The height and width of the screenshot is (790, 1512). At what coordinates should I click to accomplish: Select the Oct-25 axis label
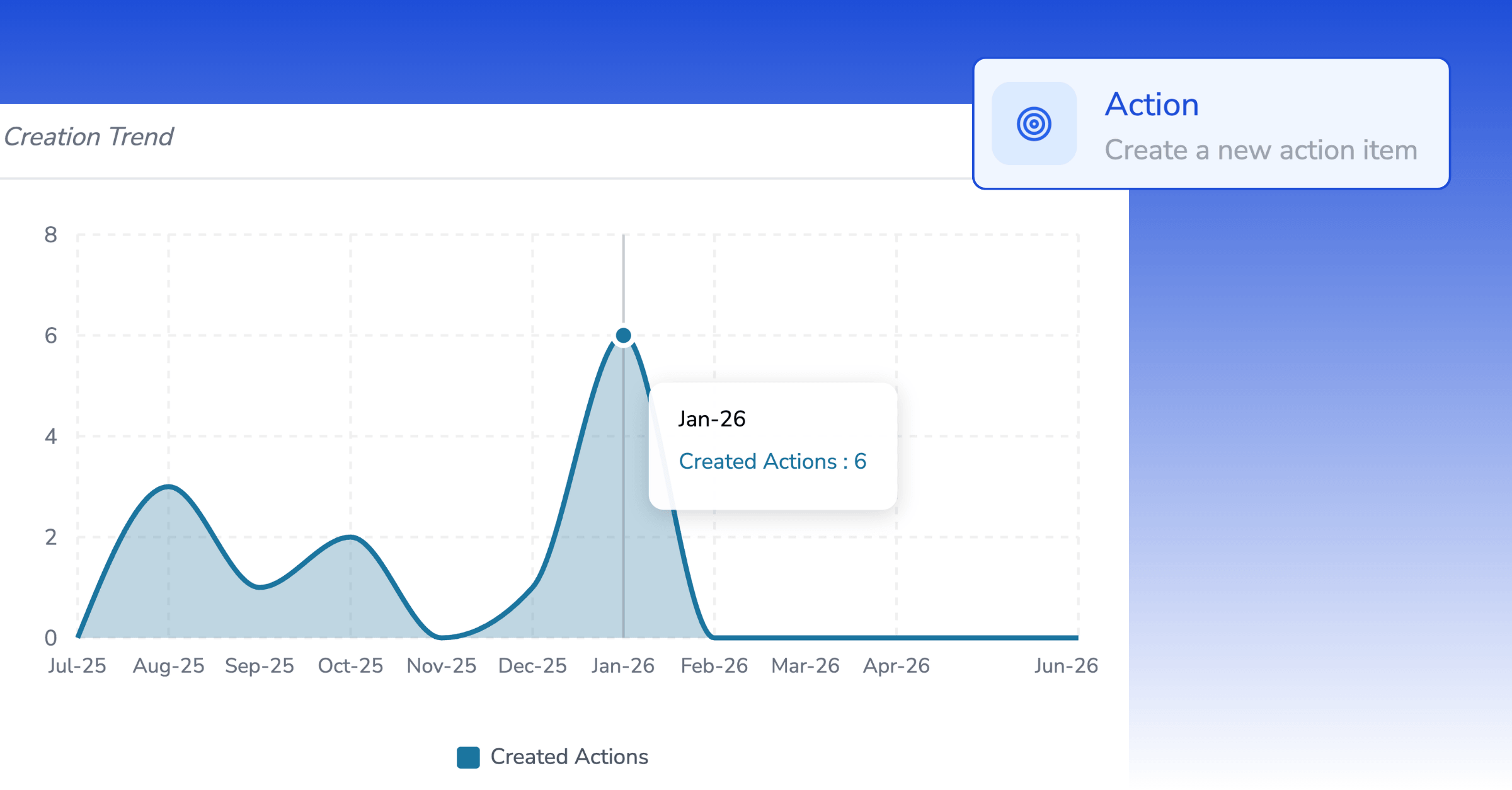[350, 666]
